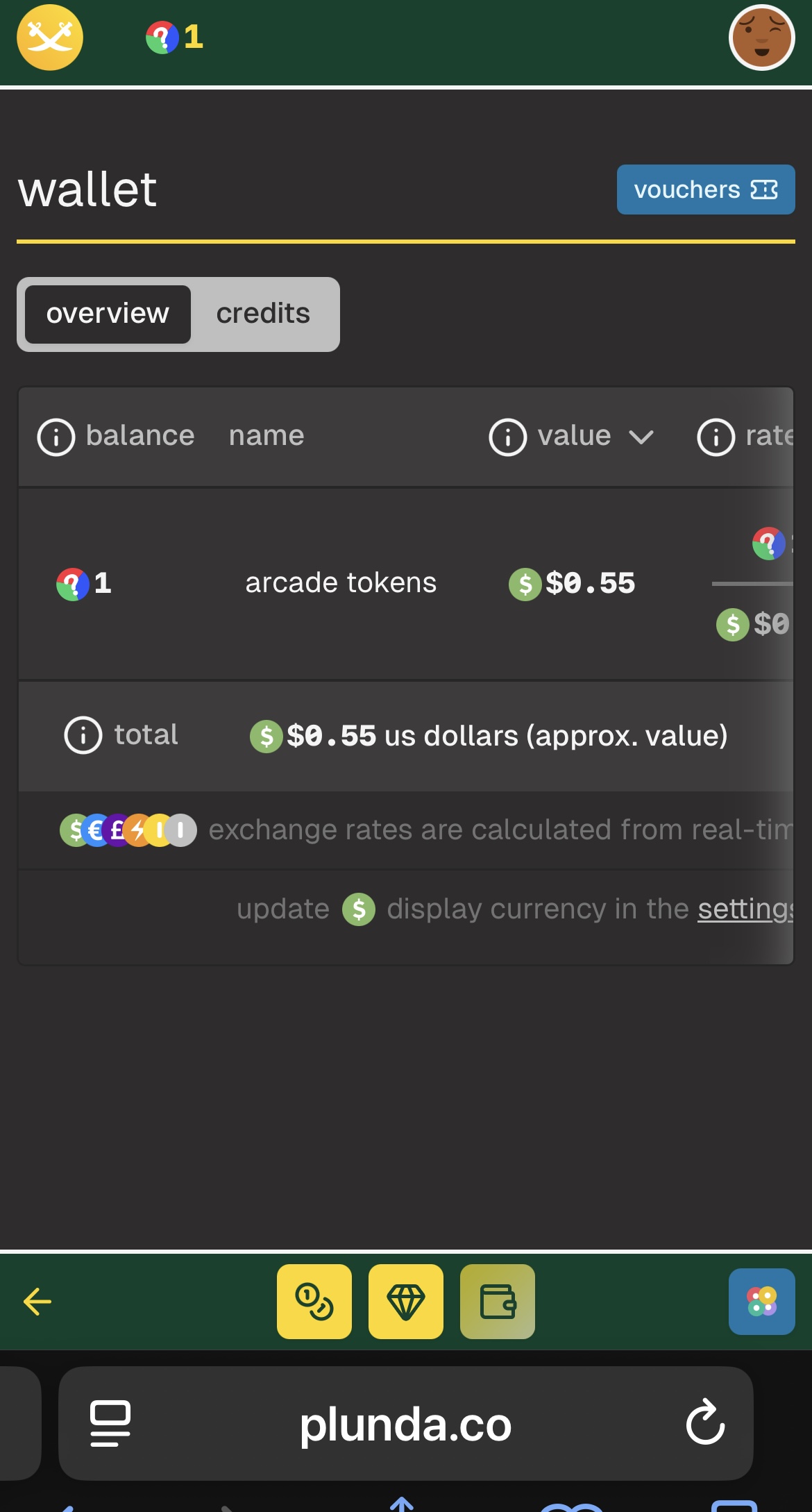The height and width of the screenshot is (1512, 812).
Task: Select the arcade tokens row name
Action: coord(341,583)
